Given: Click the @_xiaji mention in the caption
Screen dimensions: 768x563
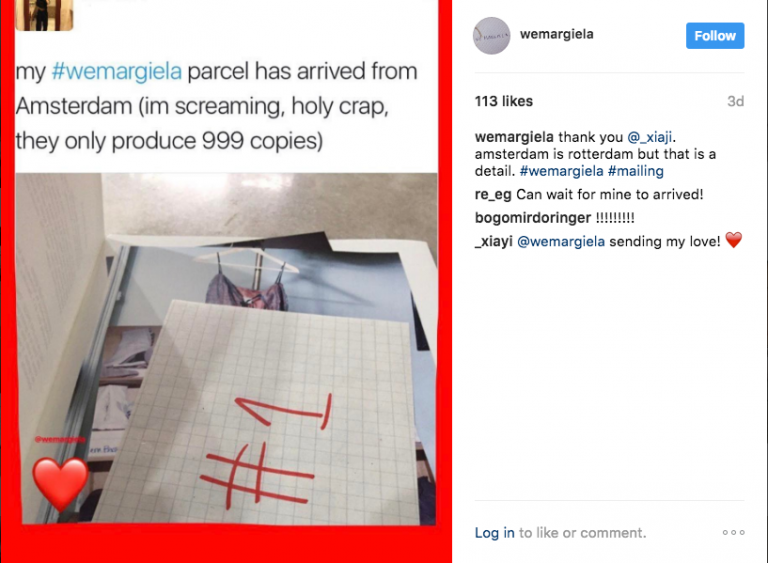Looking at the screenshot, I should pyautogui.click(x=649, y=137).
